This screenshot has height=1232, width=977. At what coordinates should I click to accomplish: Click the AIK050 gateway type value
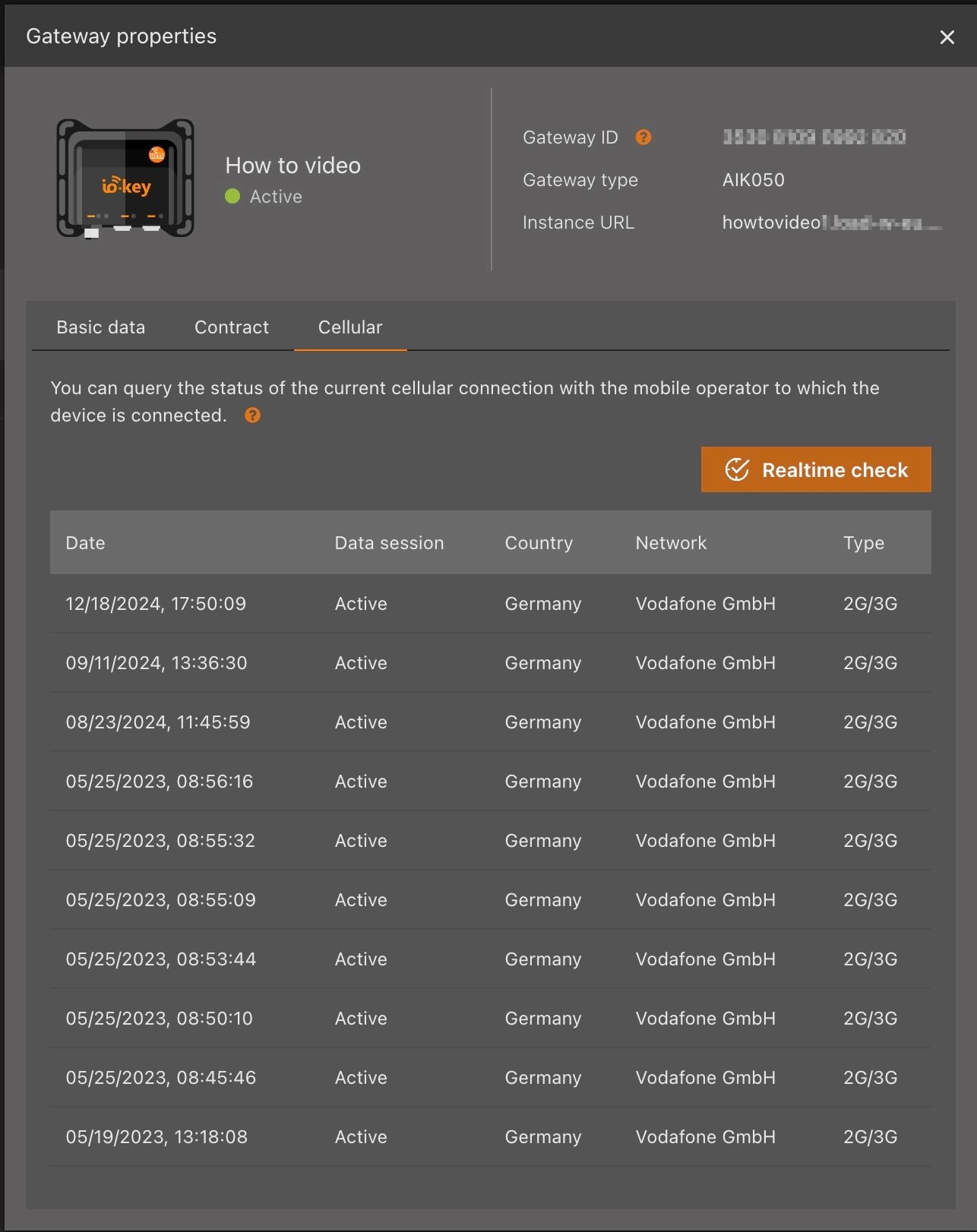753,180
